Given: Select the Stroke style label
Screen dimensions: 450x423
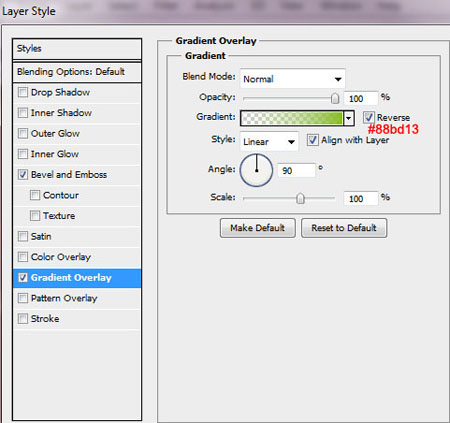Looking at the screenshot, I should 45,319.
